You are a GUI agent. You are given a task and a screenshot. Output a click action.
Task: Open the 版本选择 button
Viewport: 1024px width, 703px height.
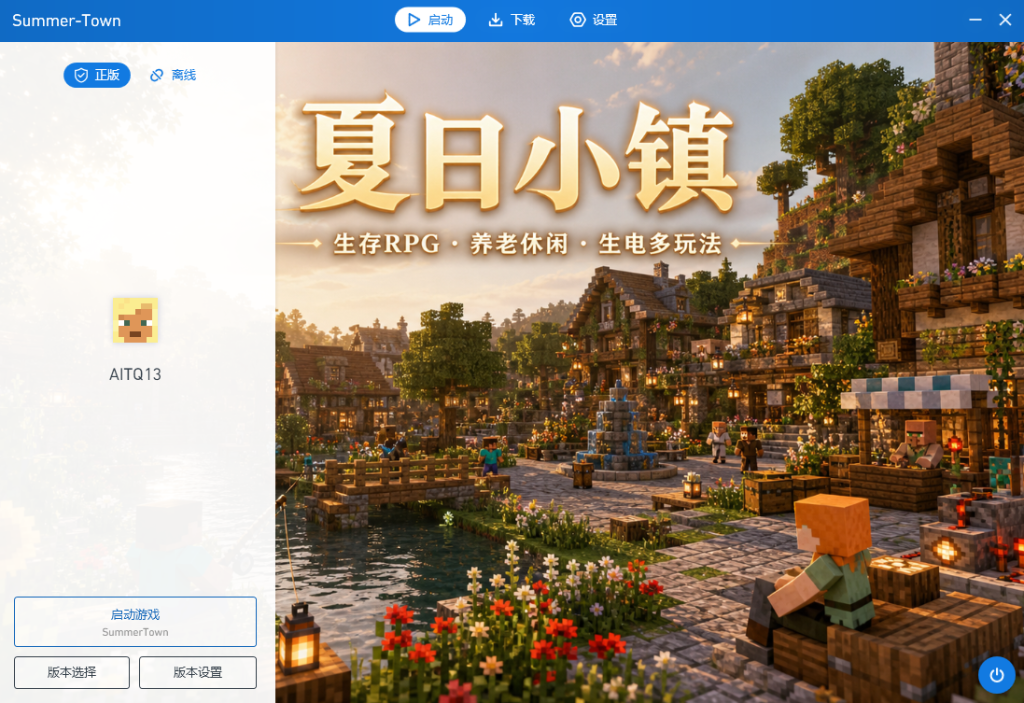(x=72, y=672)
